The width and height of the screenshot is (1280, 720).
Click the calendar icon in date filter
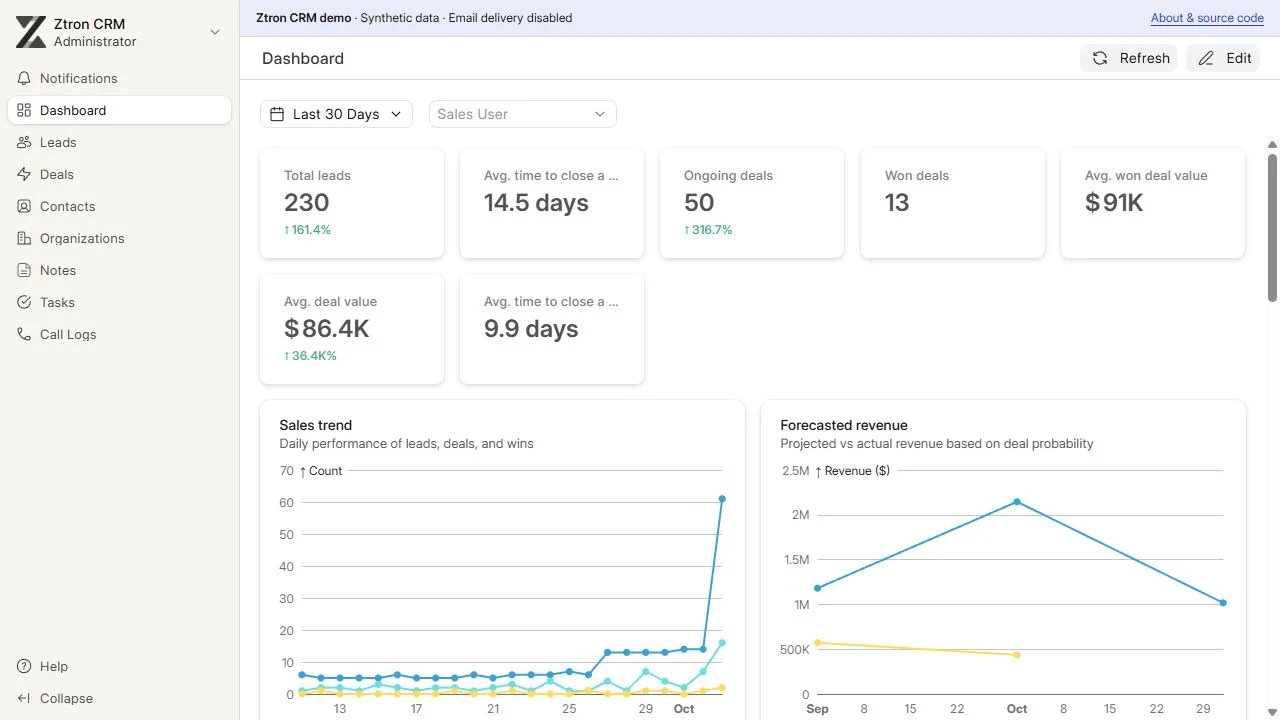point(278,114)
